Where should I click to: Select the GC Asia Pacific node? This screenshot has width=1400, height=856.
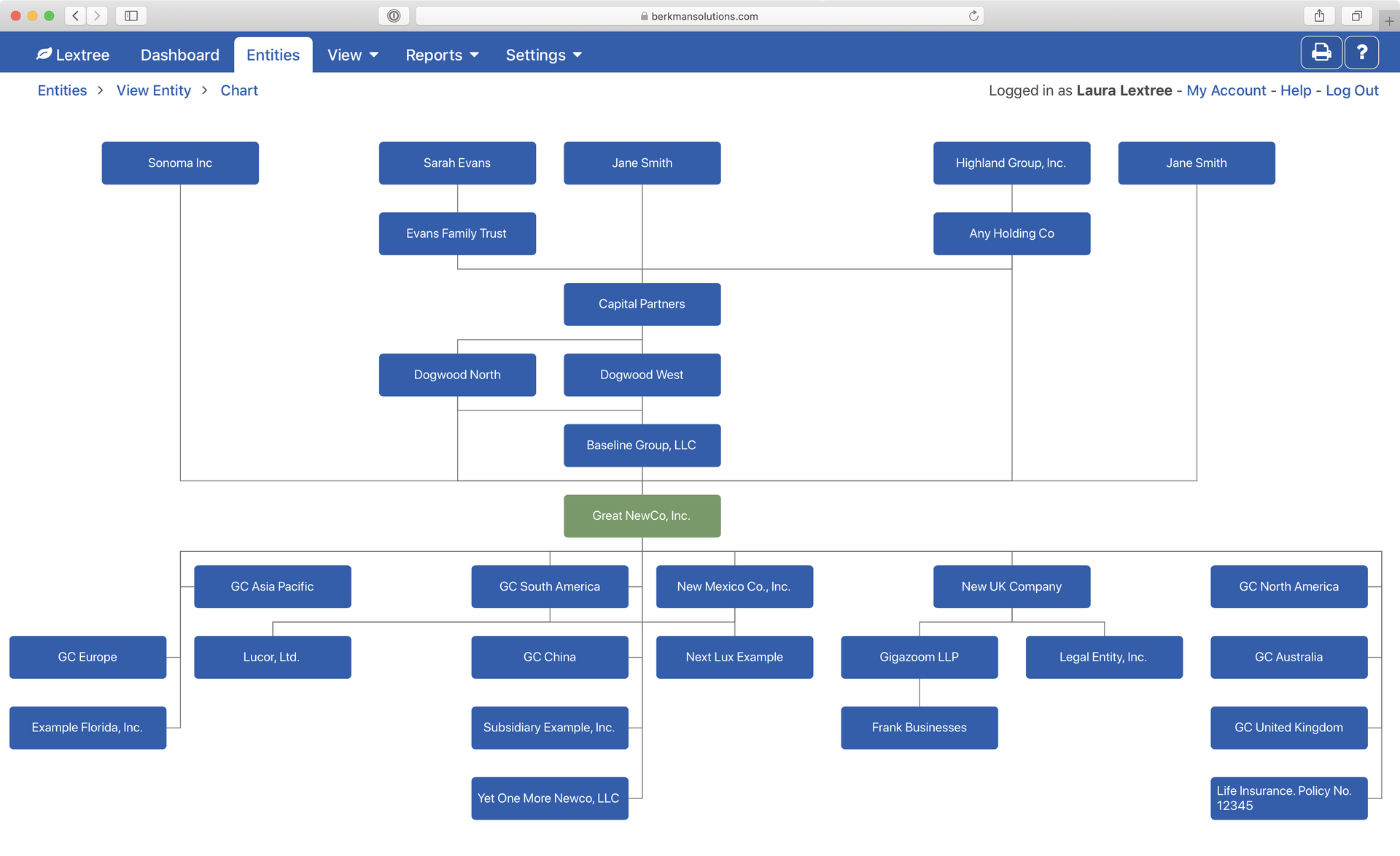(x=272, y=587)
